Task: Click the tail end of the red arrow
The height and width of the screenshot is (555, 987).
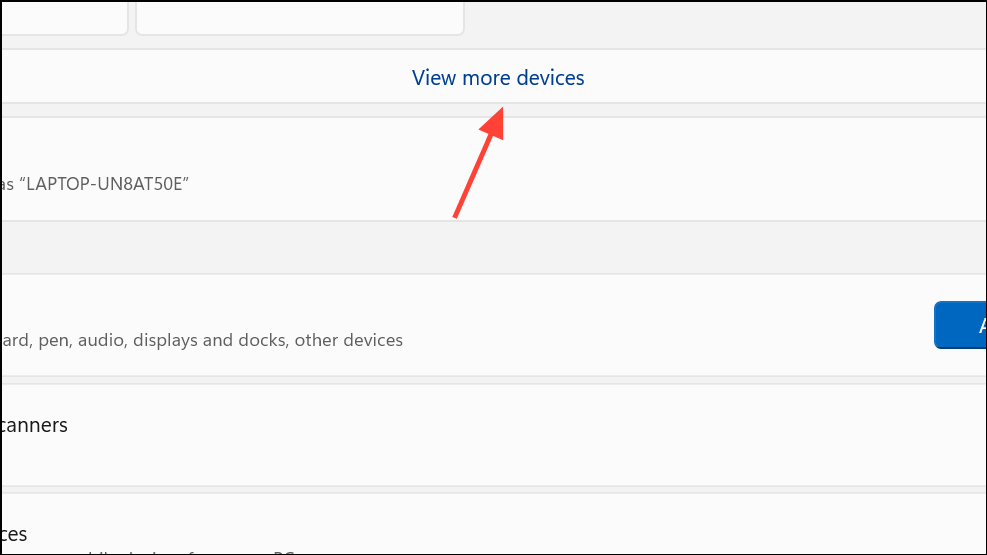Action: [456, 214]
